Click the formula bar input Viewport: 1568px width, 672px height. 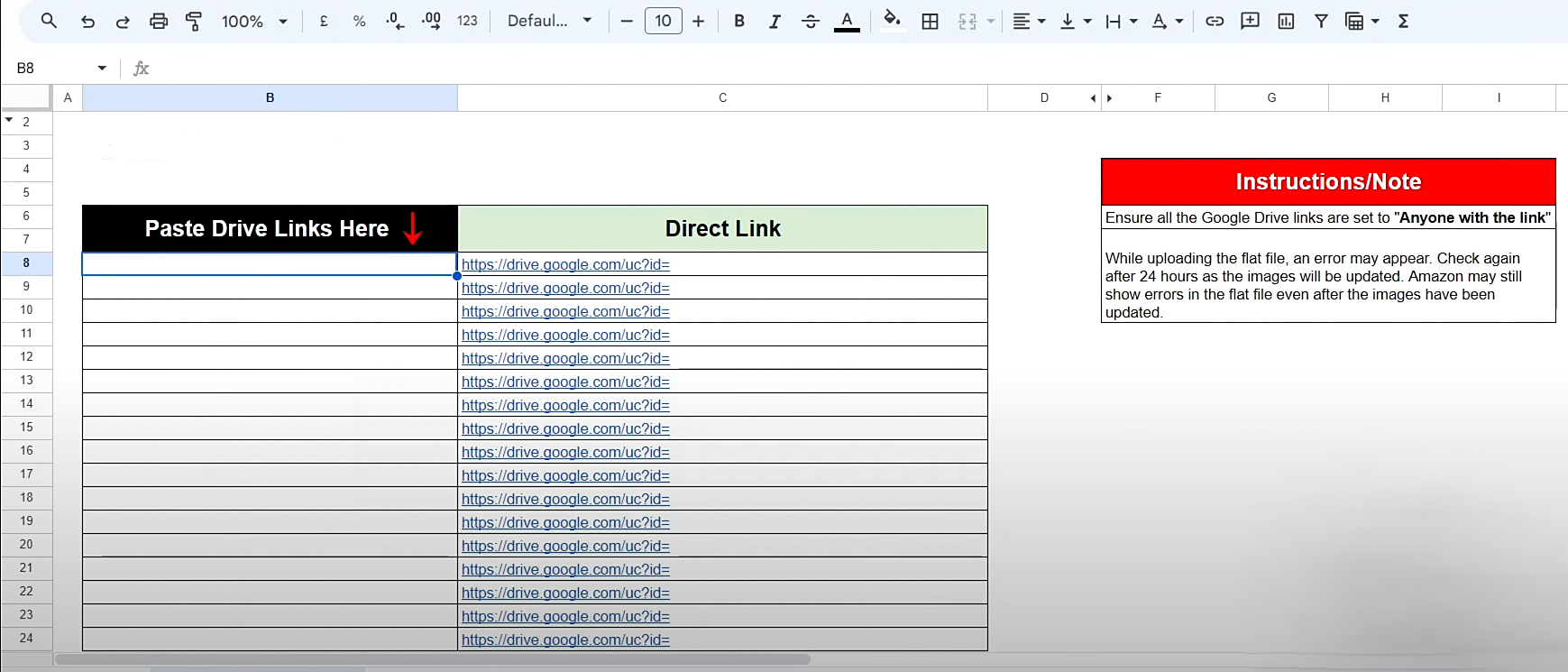click(857, 68)
